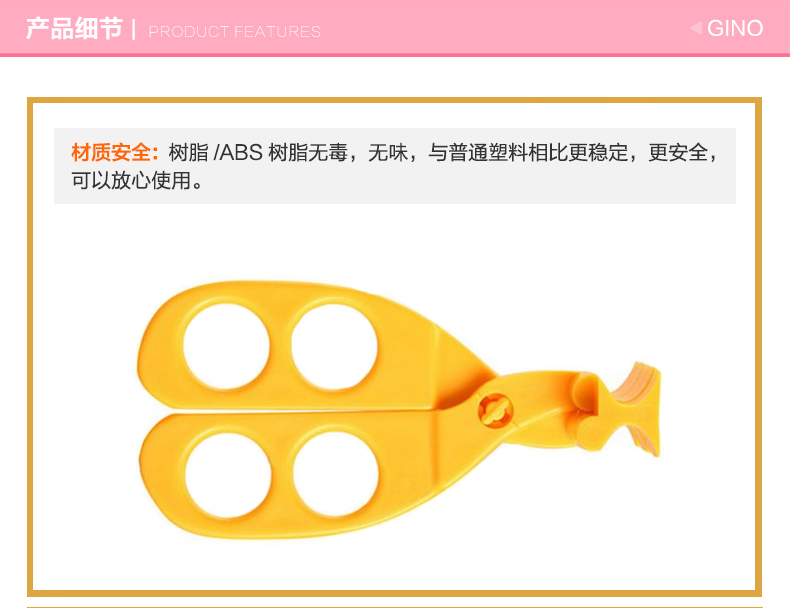Click the PRODUCT FEATURES subtitle
This screenshot has width=790, height=608.
(x=234, y=31)
